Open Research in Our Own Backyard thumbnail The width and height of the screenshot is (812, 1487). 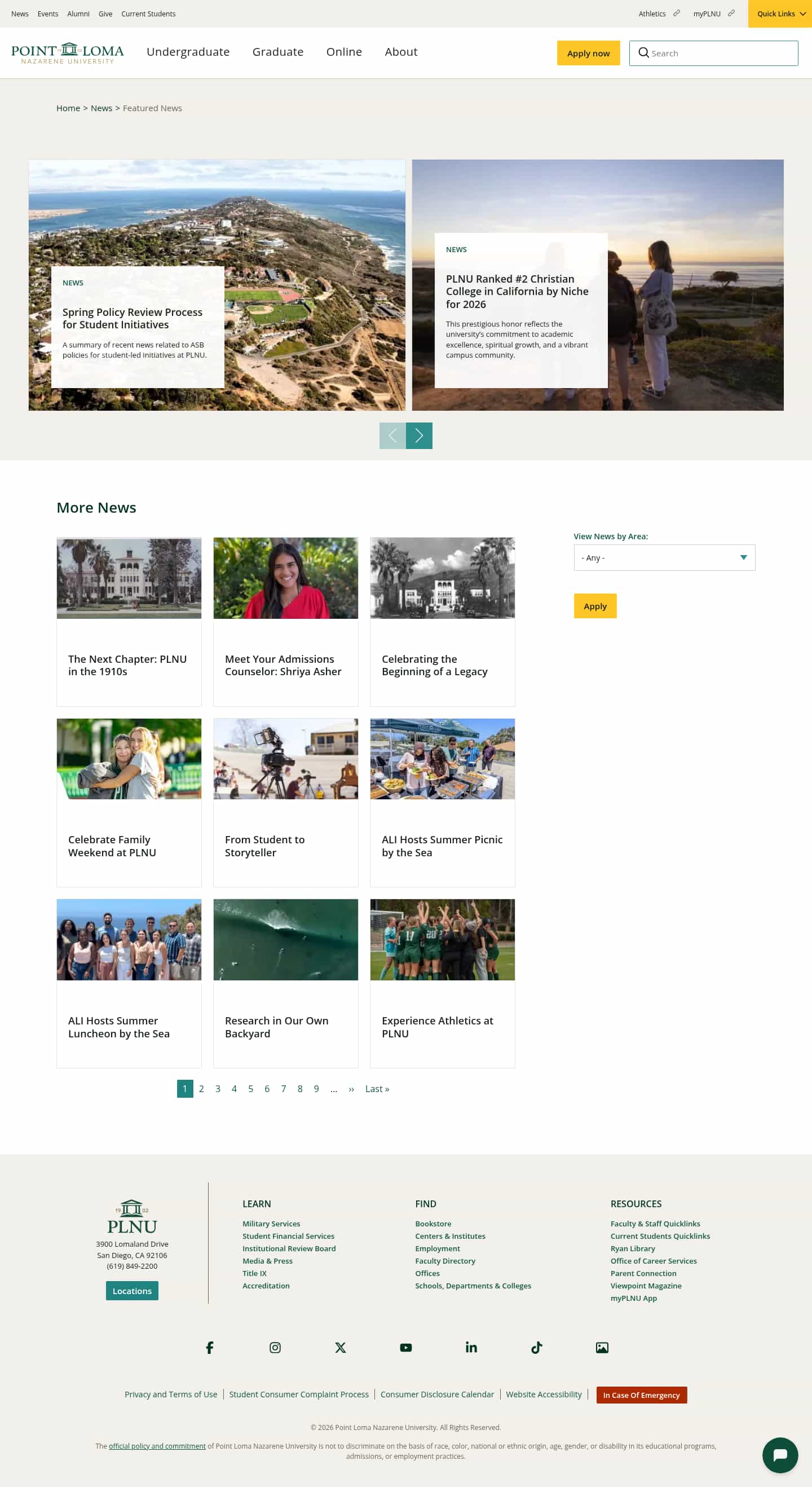(x=286, y=940)
